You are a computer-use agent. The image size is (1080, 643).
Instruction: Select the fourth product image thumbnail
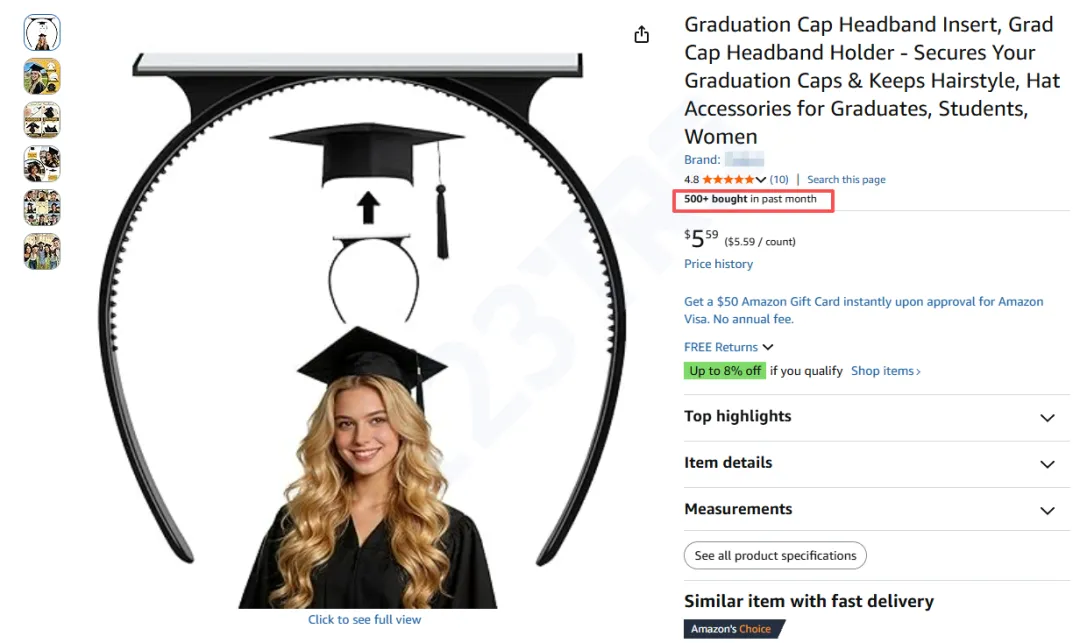tap(42, 164)
